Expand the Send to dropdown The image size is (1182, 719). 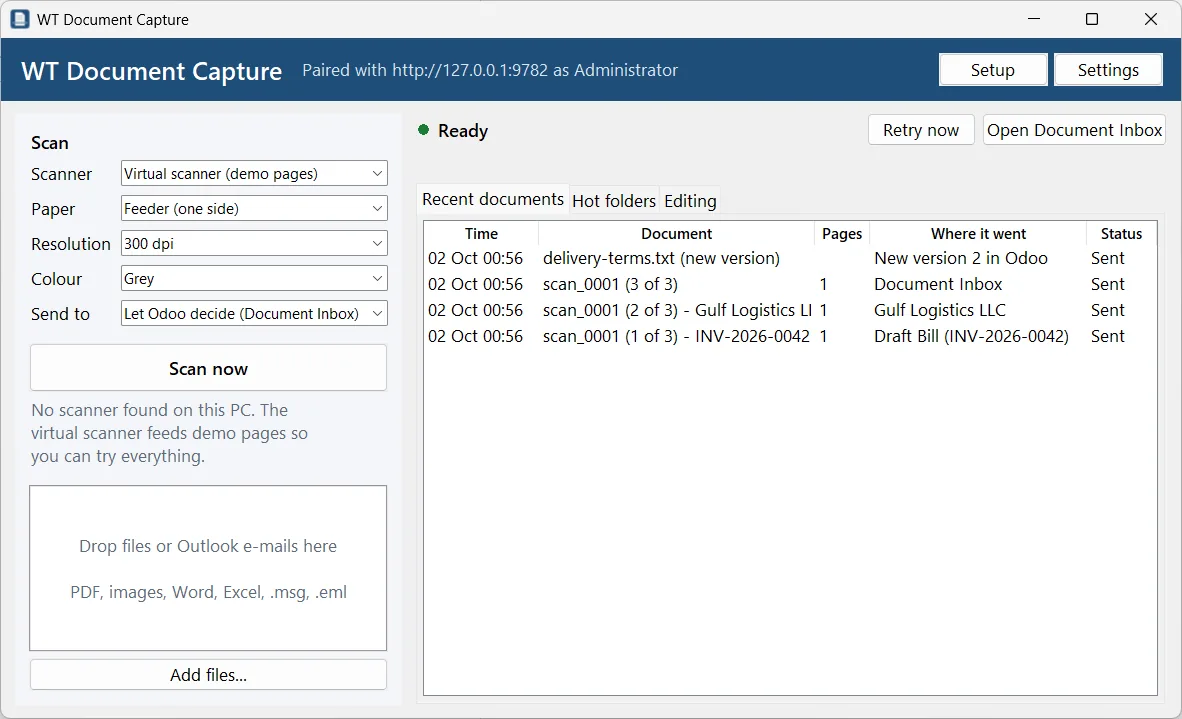click(254, 314)
